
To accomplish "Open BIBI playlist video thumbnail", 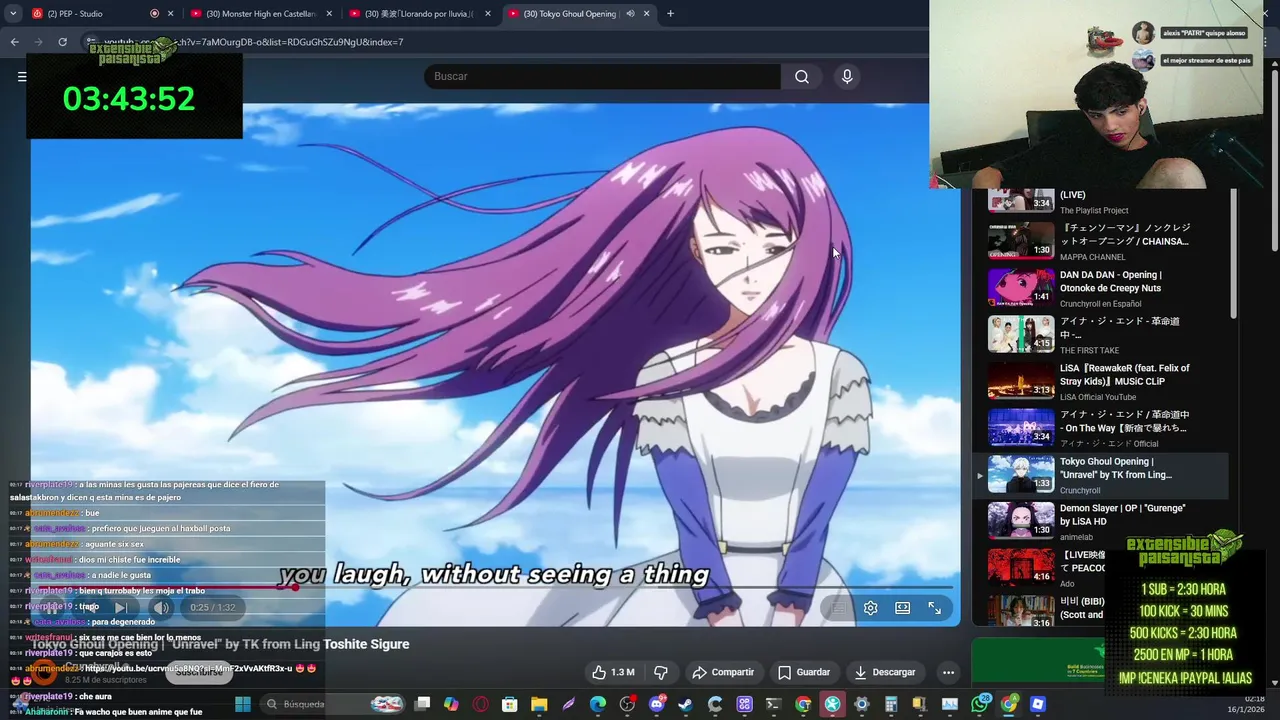I will 1021,610.
